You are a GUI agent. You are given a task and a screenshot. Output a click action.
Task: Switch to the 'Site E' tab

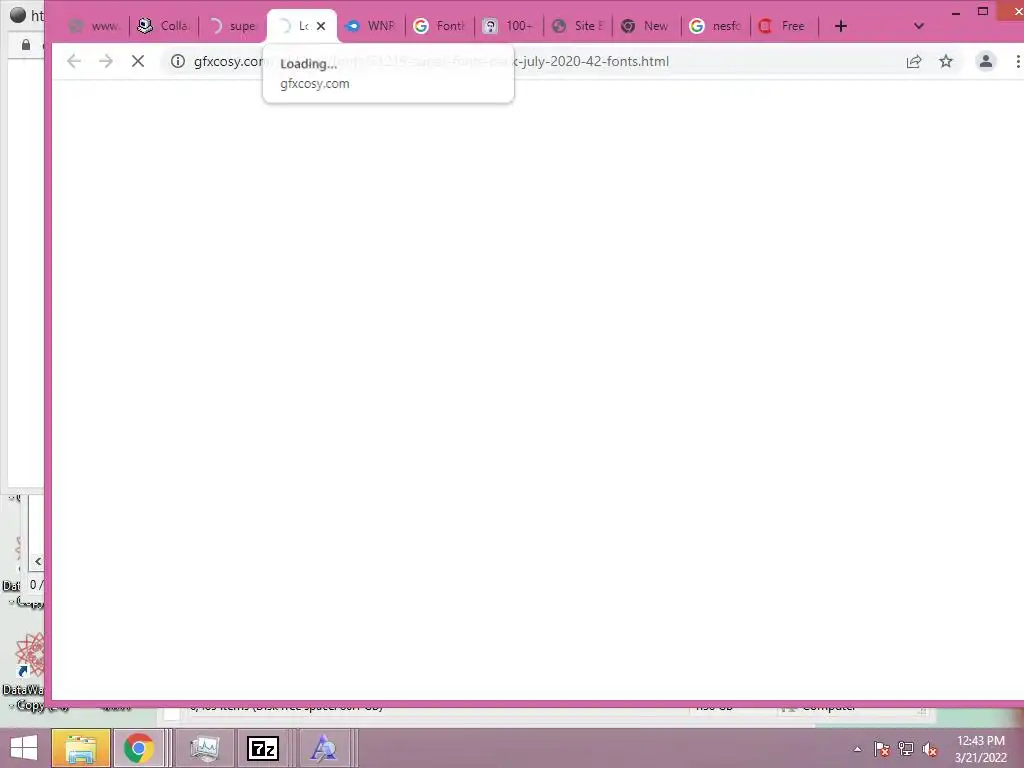pos(578,26)
